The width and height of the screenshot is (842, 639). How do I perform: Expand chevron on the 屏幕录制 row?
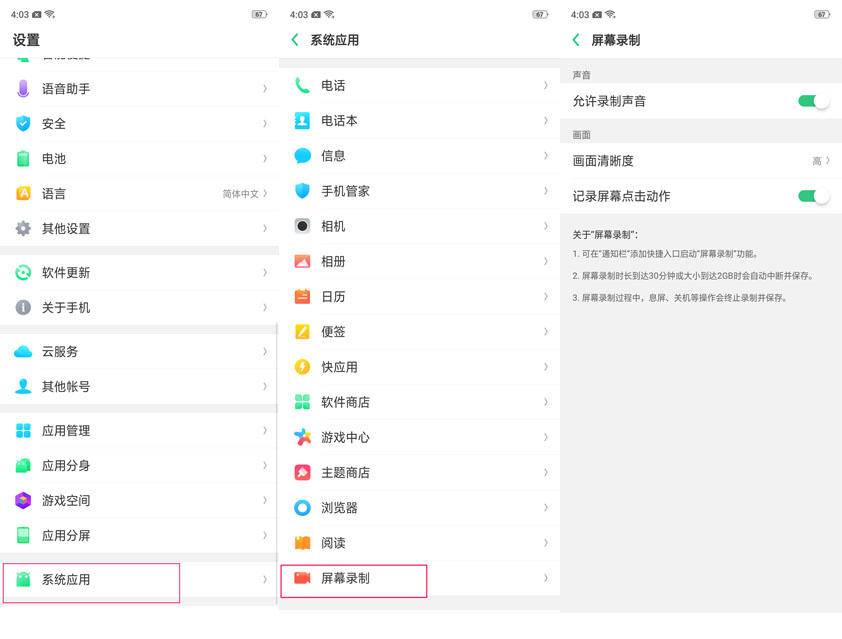coord(546,578)
